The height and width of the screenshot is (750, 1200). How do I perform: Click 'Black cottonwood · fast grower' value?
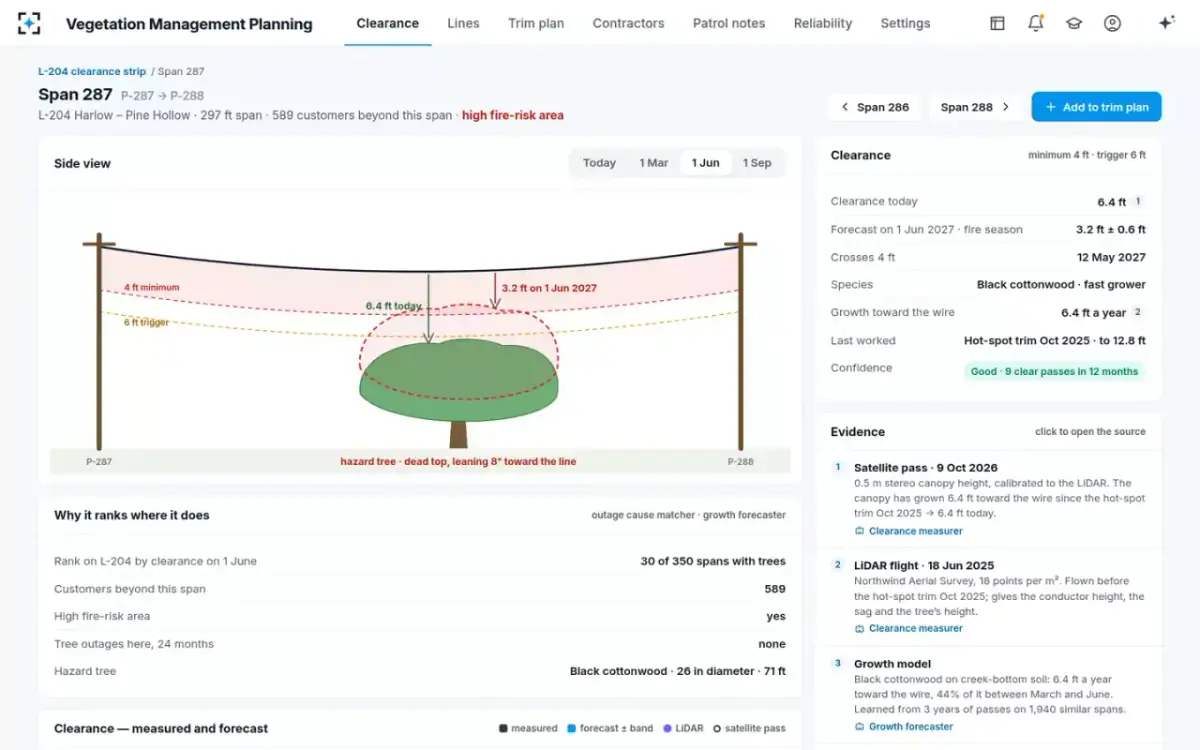(x=1061, y=285)
